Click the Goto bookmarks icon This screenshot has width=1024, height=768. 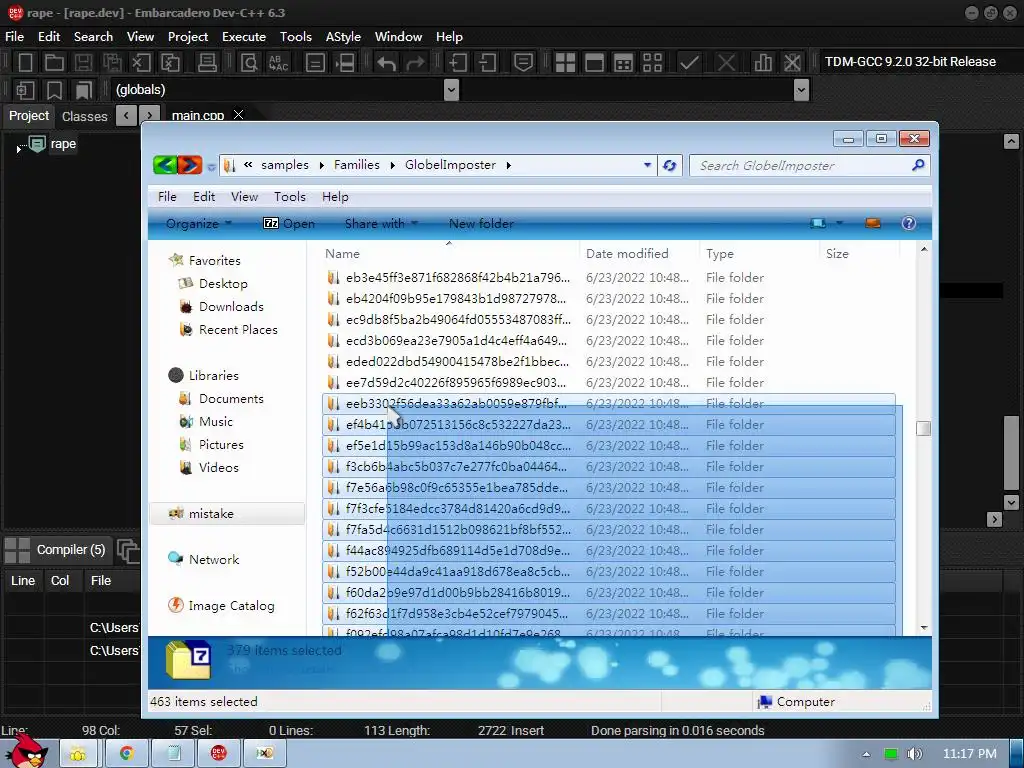[x=84, y=90]
